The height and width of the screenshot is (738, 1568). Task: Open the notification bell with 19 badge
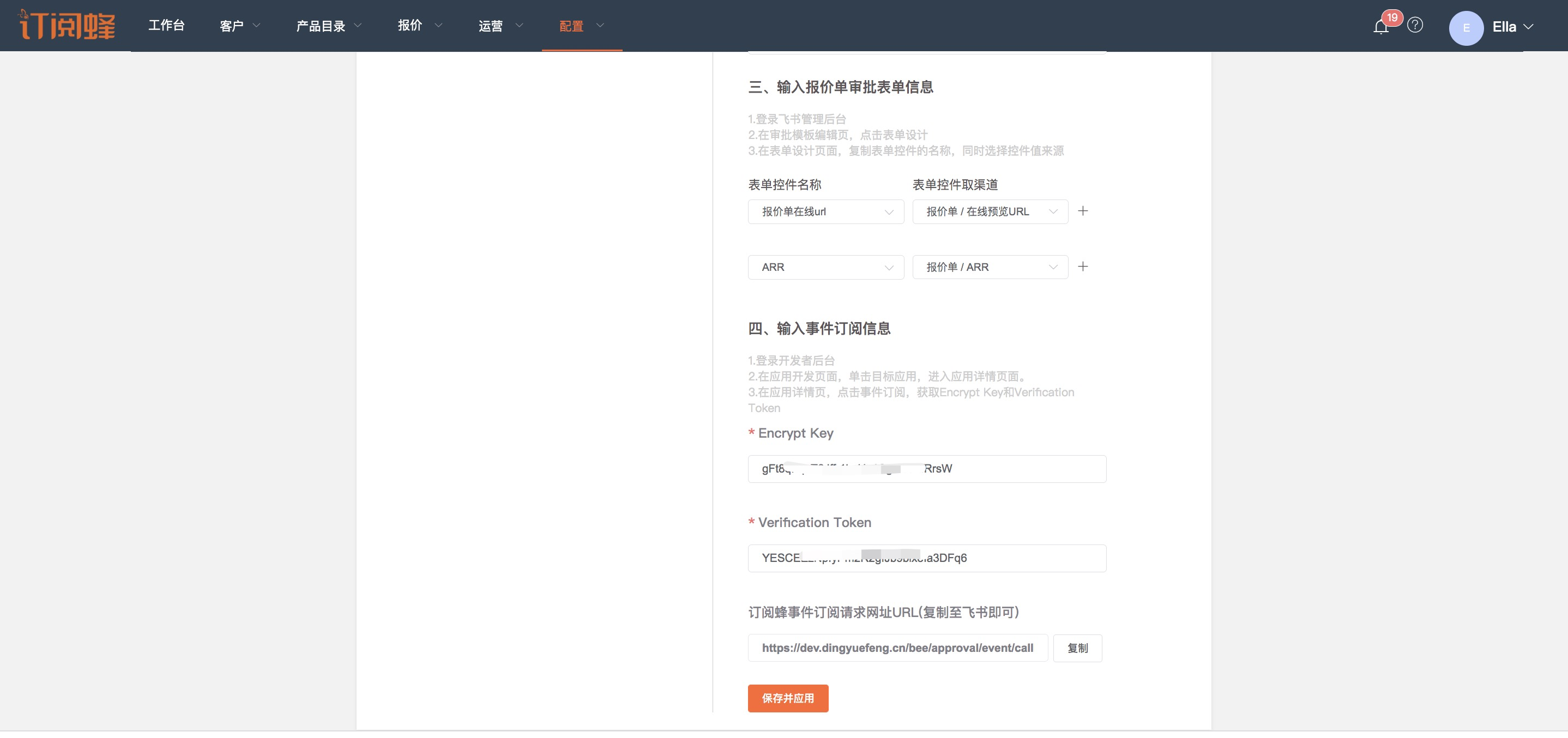[1380, 27]
